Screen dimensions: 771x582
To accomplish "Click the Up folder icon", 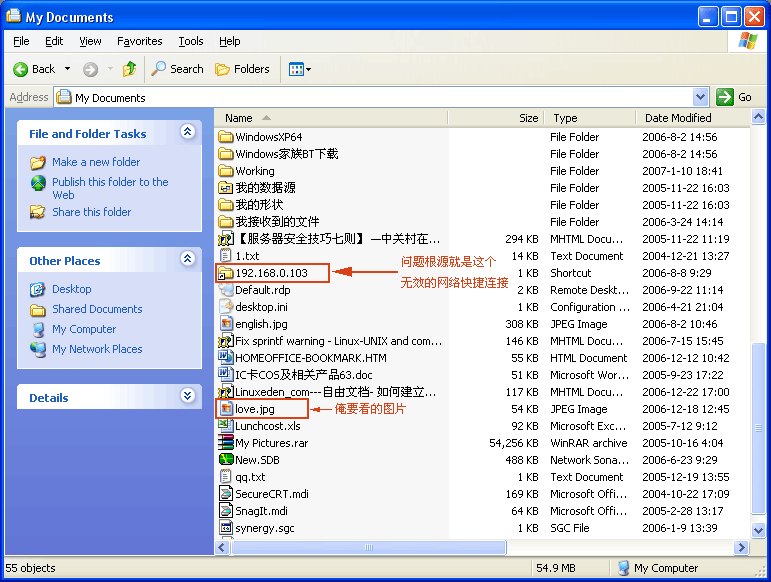I will coord(129,69).
